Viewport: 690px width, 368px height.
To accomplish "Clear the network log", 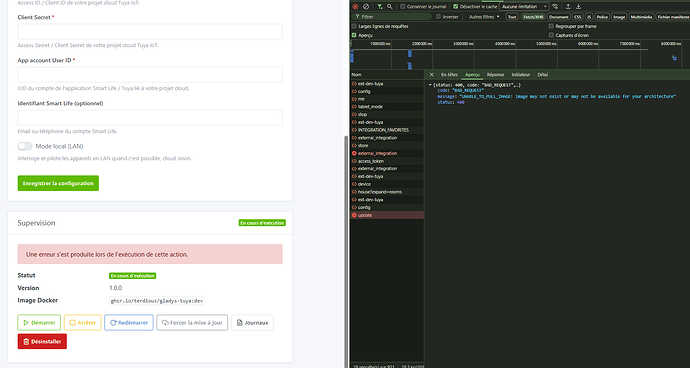I will pyautogui.click(x=366, y=7).
